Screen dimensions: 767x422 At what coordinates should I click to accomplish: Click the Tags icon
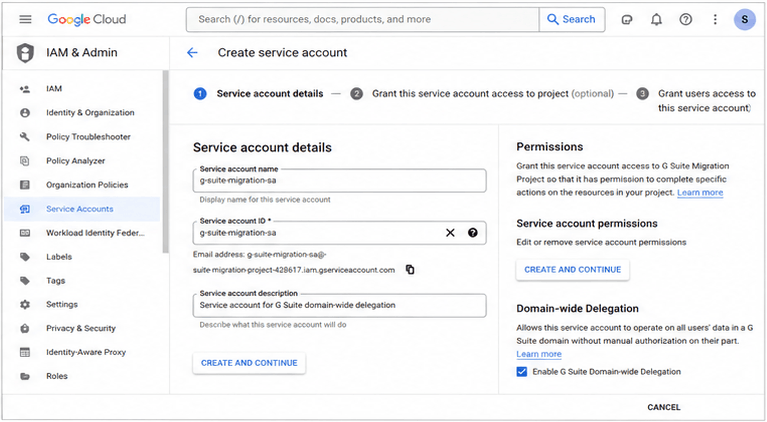click(25, 281)
